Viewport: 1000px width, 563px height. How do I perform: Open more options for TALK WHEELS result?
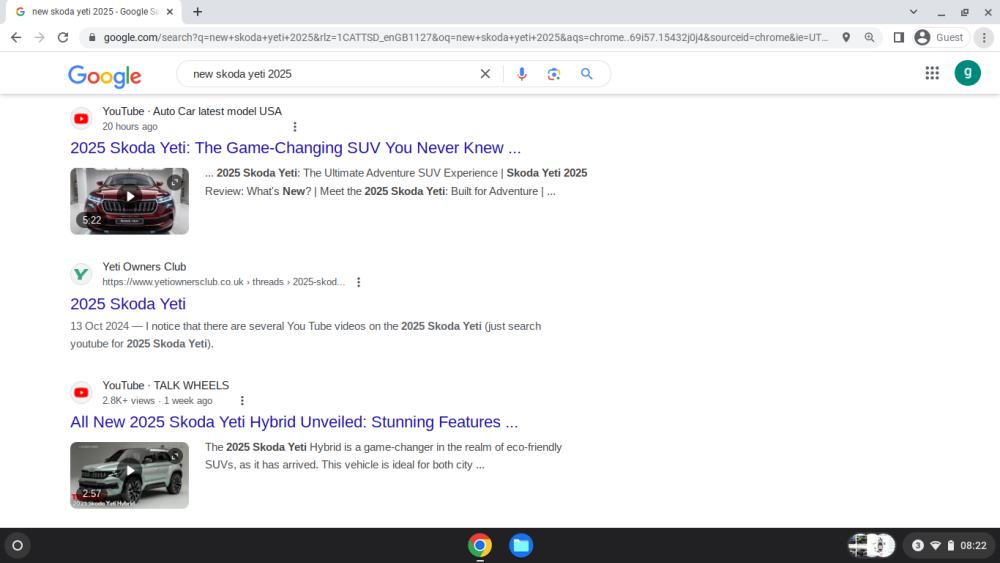(x=242, y=400)
